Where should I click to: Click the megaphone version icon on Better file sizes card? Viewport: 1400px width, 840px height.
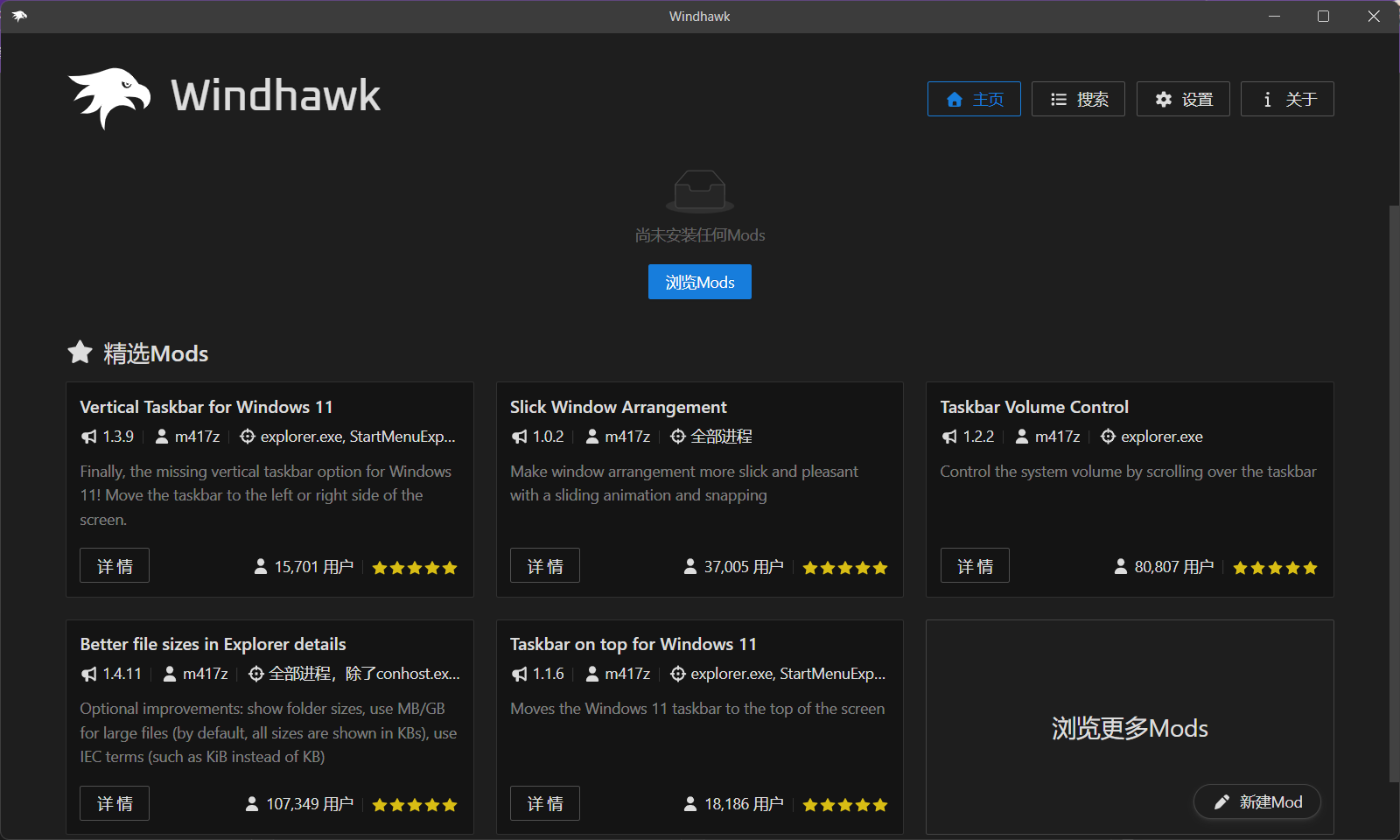click(89, 674)
